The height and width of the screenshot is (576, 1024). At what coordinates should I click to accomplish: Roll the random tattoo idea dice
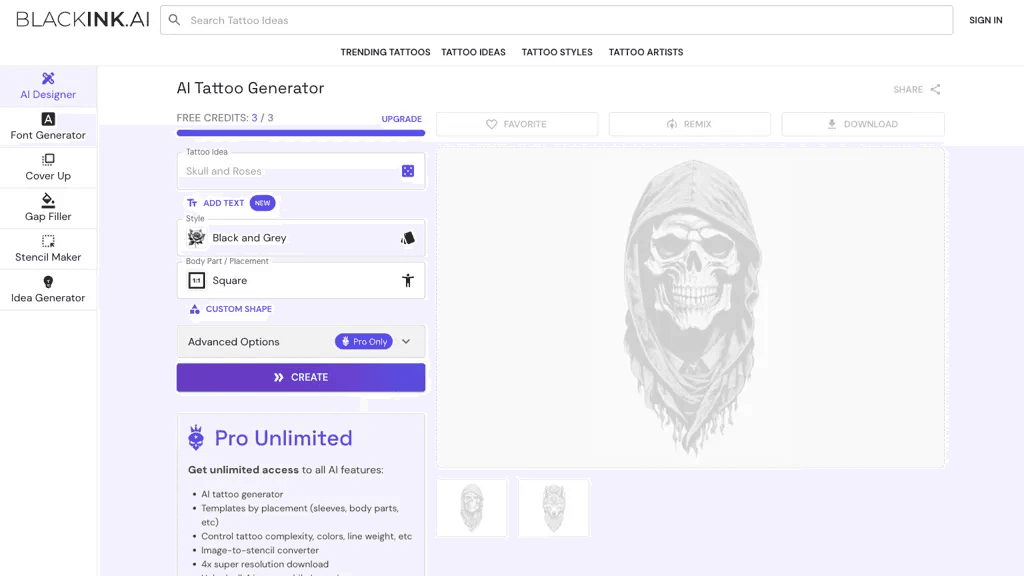tap(408, 171)
